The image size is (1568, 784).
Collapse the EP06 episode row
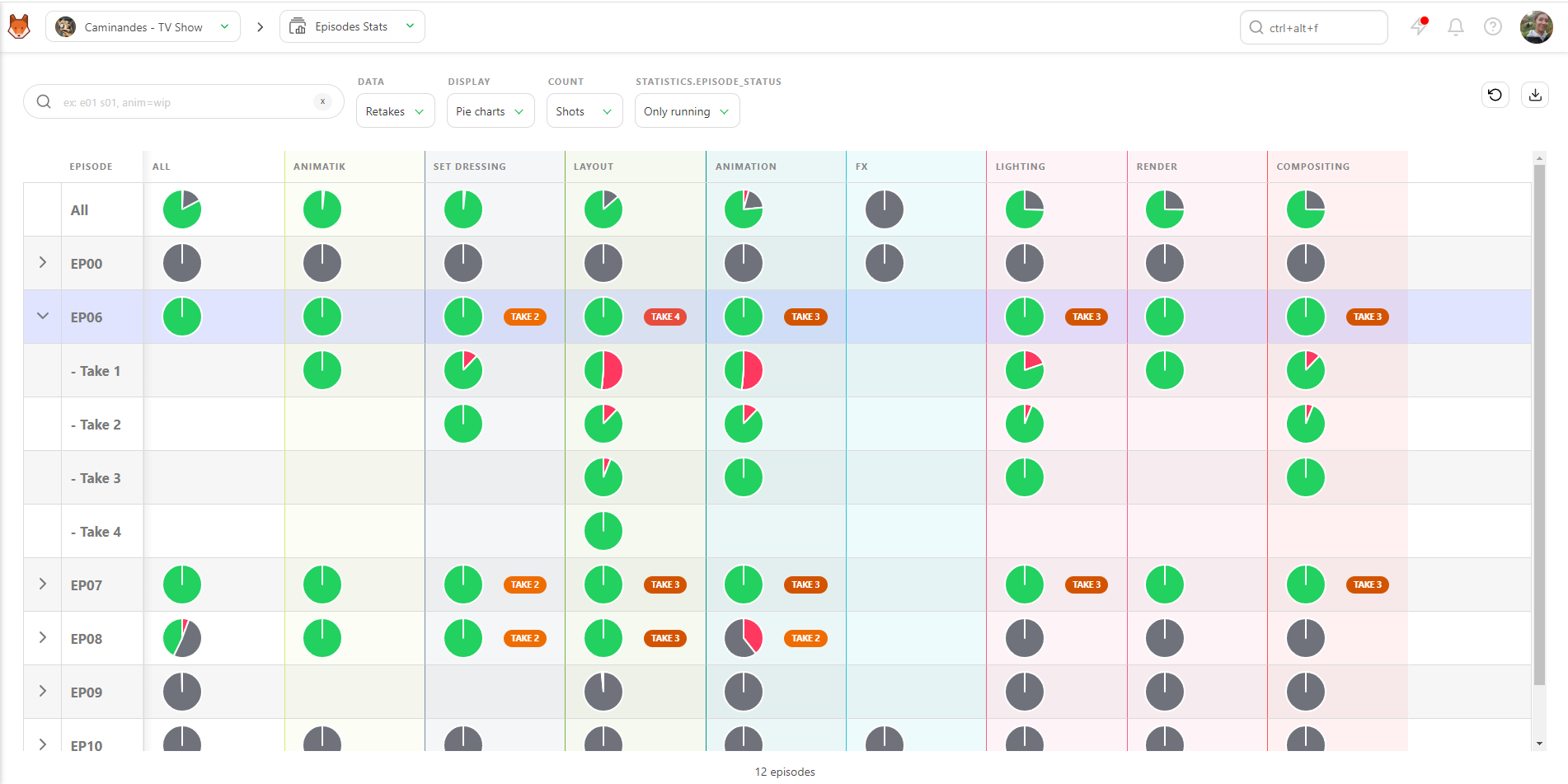tap(43, 316)
